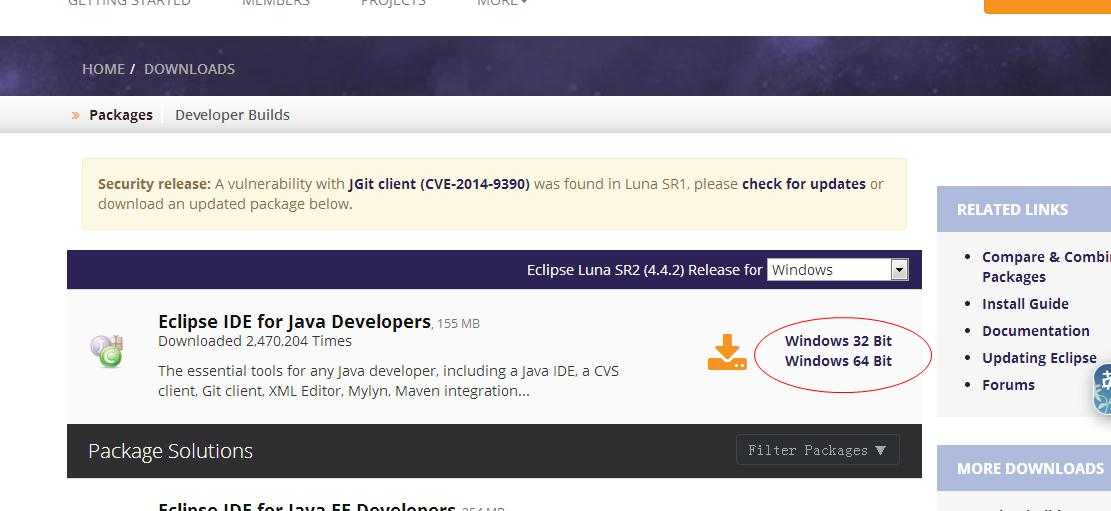This screenshot has width=1111, height=511.
Task: Click the 155 MB size label
Action: (x=458, y=324)
